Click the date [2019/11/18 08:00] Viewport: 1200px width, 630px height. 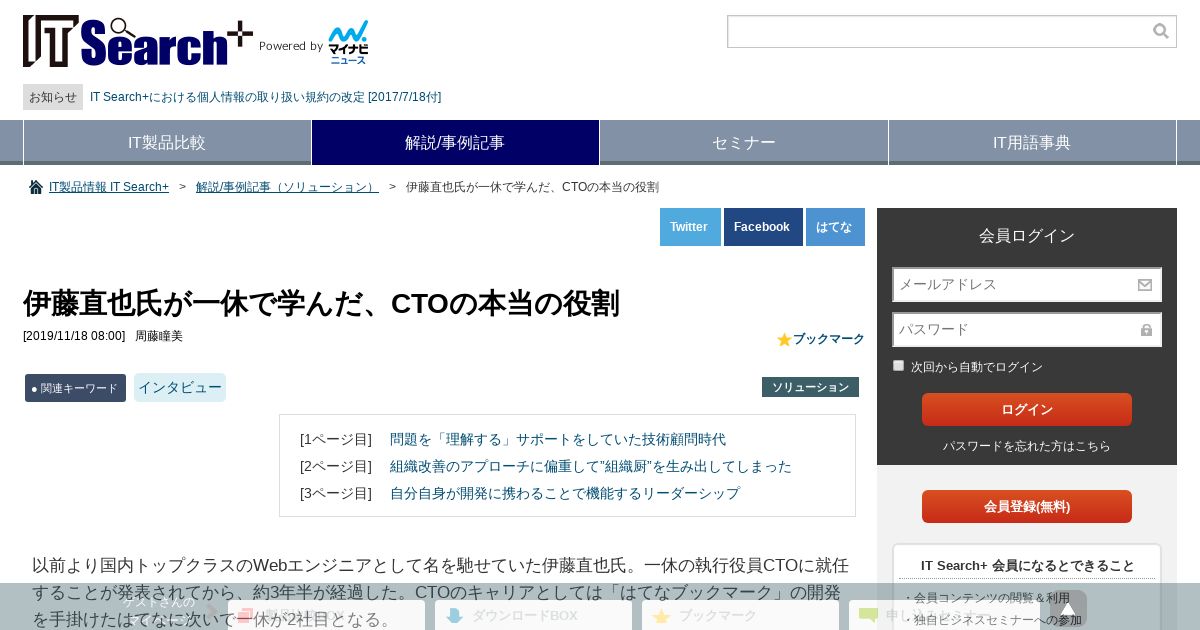click(x=74, y=336)
